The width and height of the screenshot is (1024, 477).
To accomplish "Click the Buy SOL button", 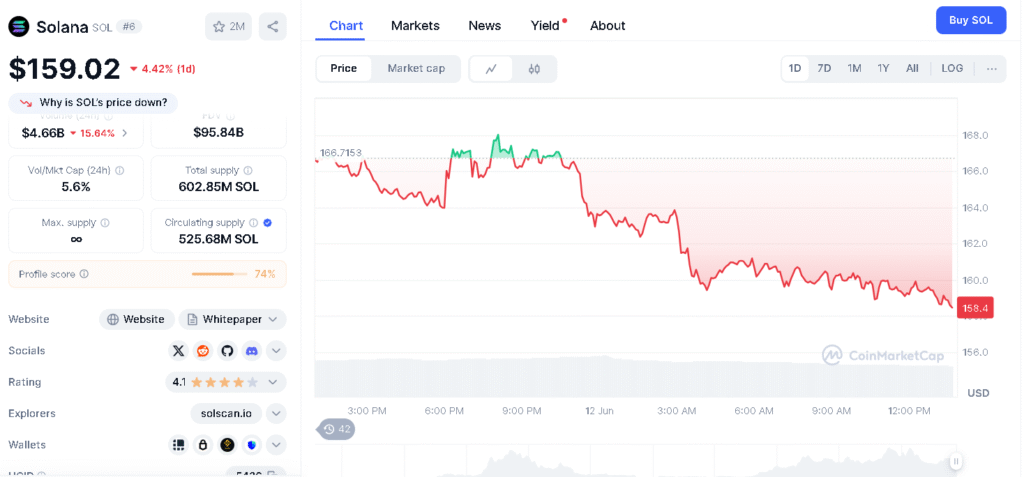I will pyautogui.click(x=971, y=20).
